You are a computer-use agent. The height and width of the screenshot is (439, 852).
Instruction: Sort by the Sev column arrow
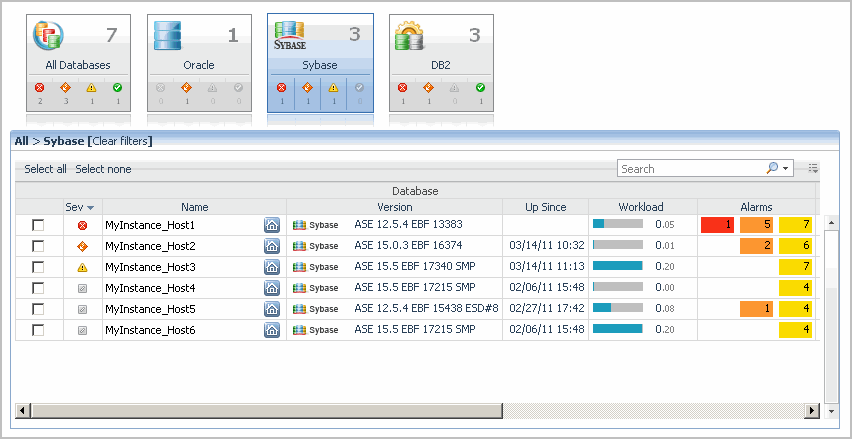click(x=91, y=208)
